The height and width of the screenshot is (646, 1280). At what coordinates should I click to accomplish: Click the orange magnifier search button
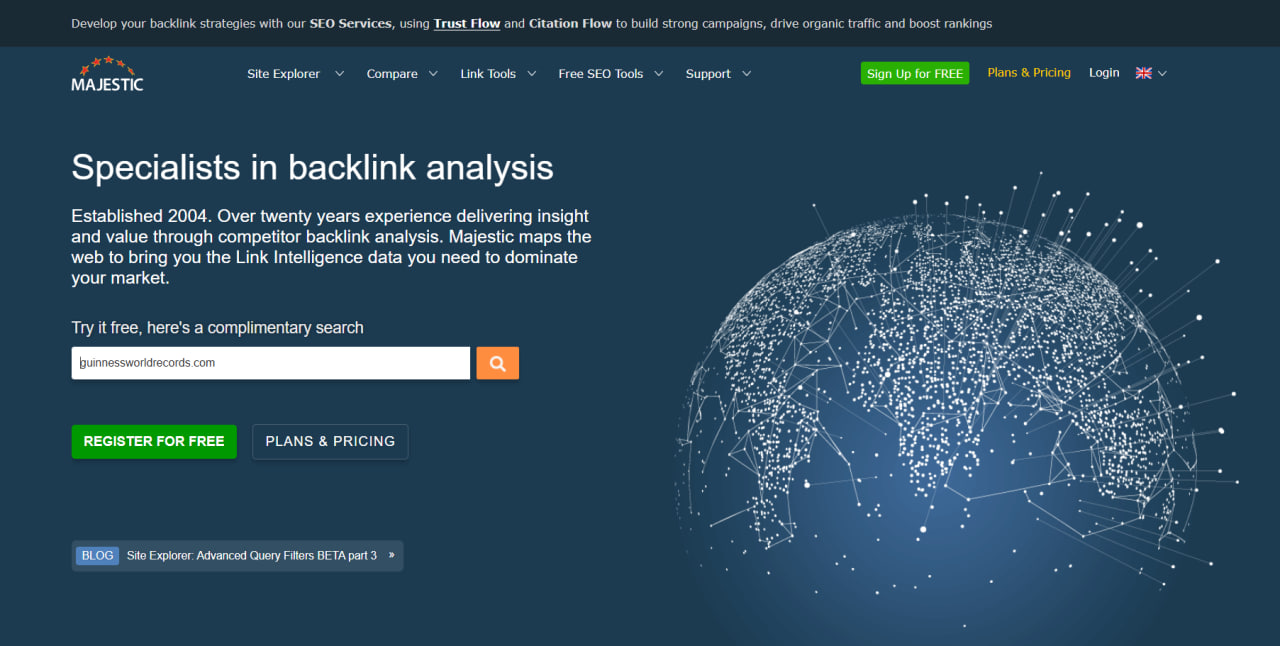[497, 363]
